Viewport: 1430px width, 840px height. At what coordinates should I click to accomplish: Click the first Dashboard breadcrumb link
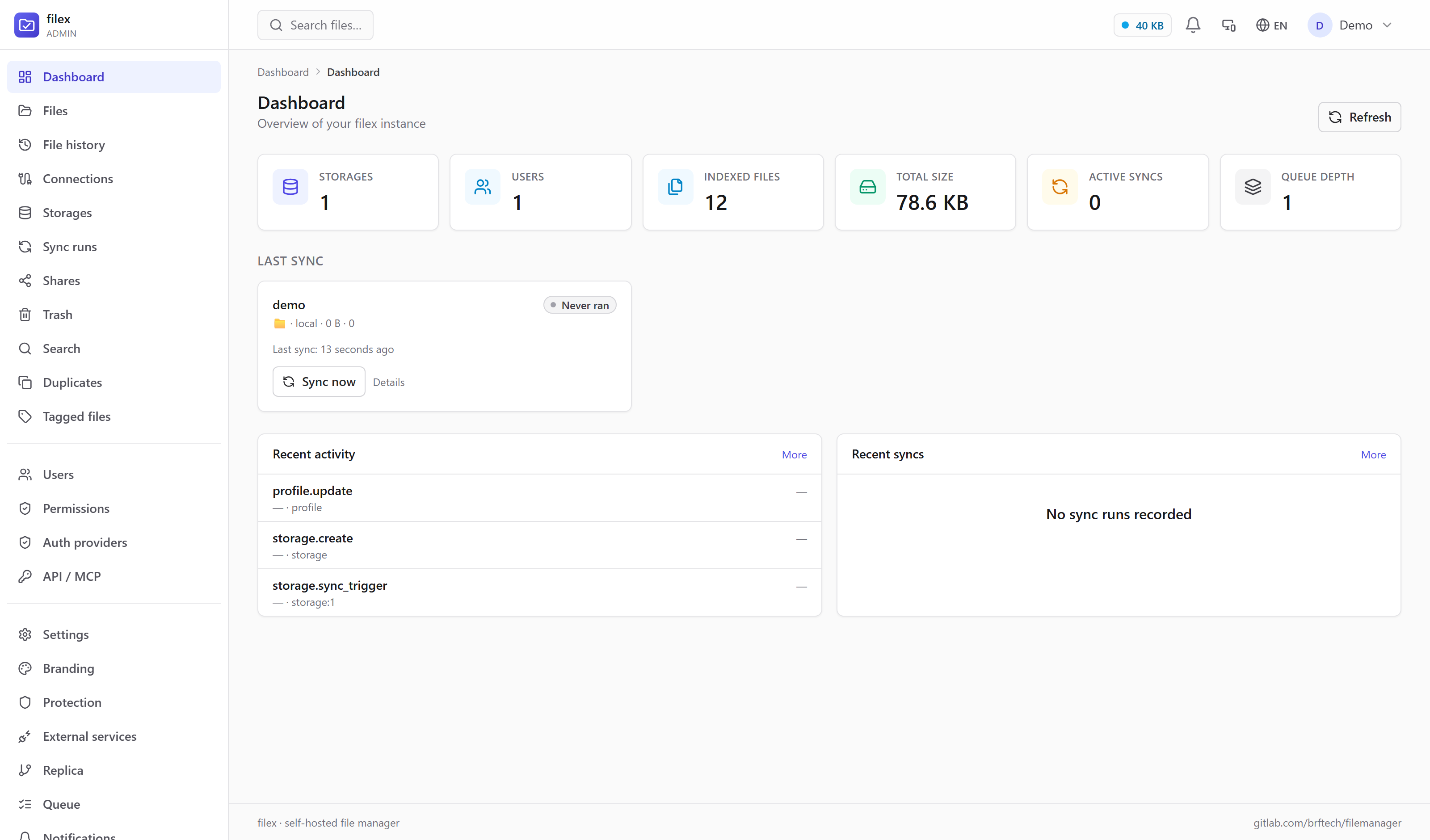(x=283, y=72)
